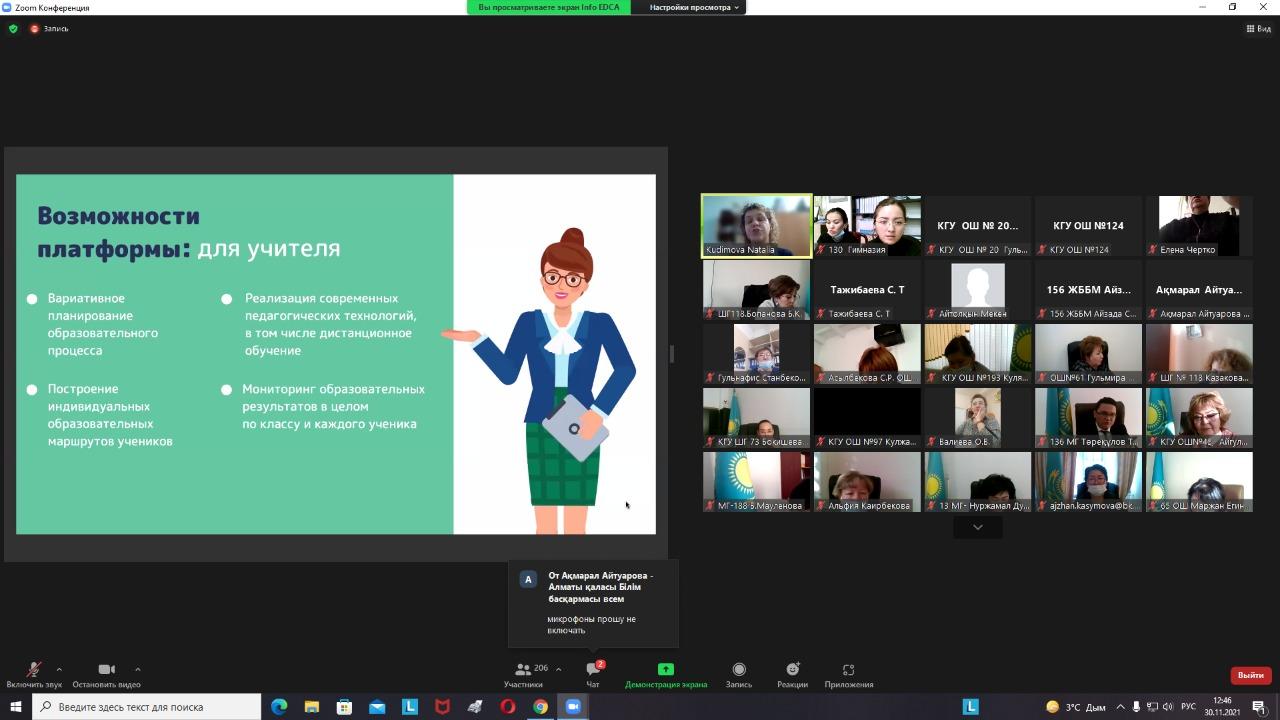Expand the arrow beside participants count

pyautogui.click(x=558, y=669)
